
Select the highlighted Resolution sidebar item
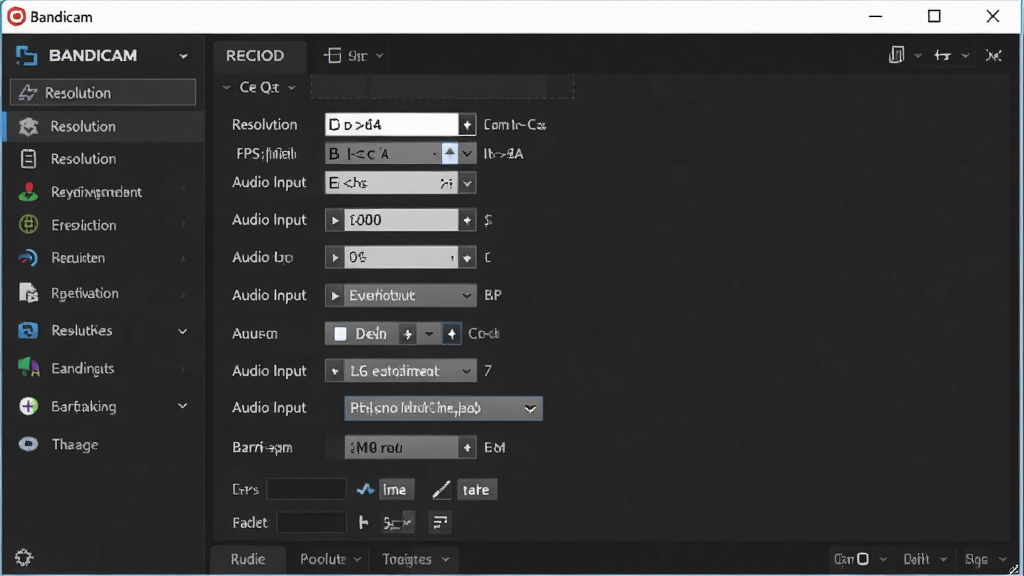pyautogui.click(x=104, y=126)
